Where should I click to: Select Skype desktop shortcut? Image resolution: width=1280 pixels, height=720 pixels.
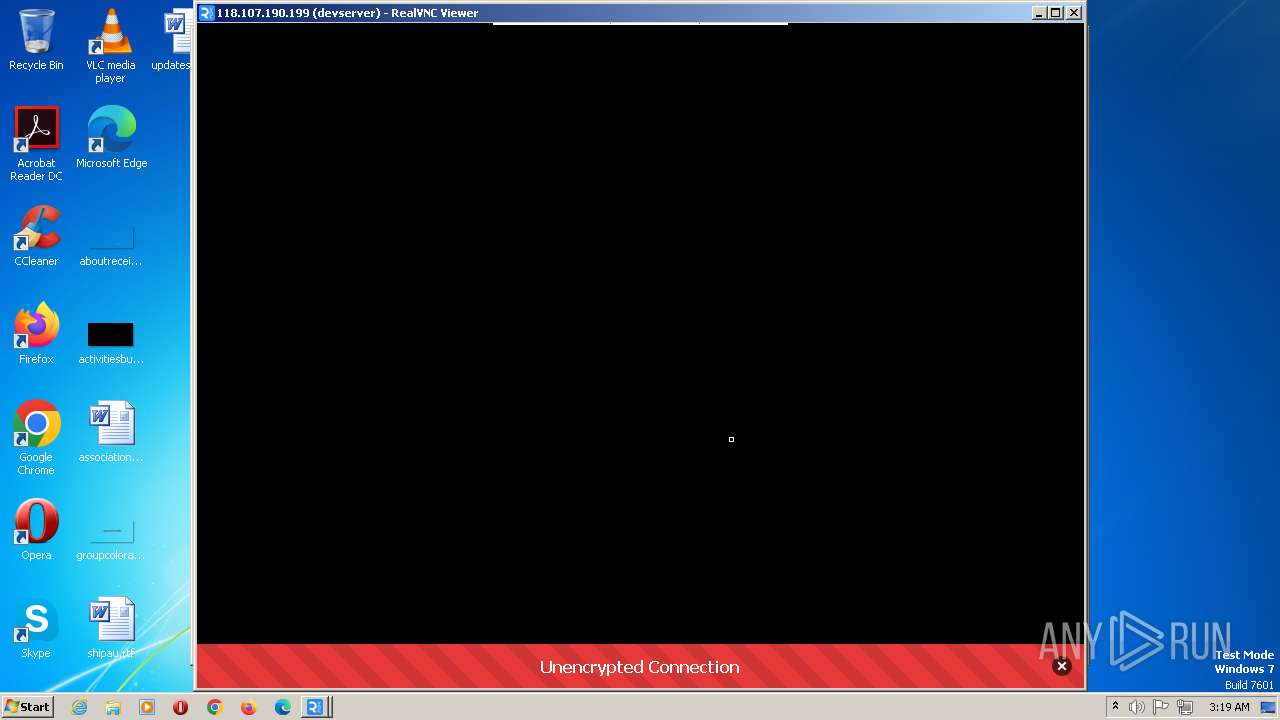click(36, 628)
